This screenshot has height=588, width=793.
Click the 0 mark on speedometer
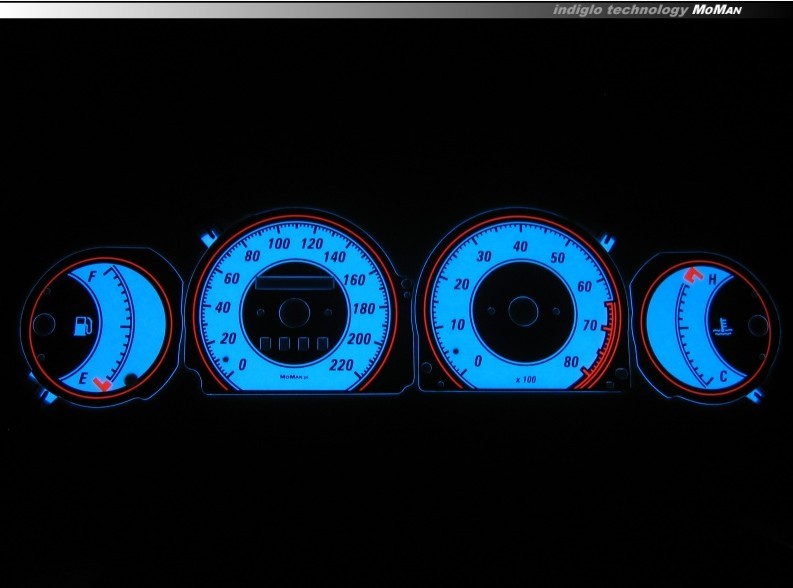tap(242, 366)
